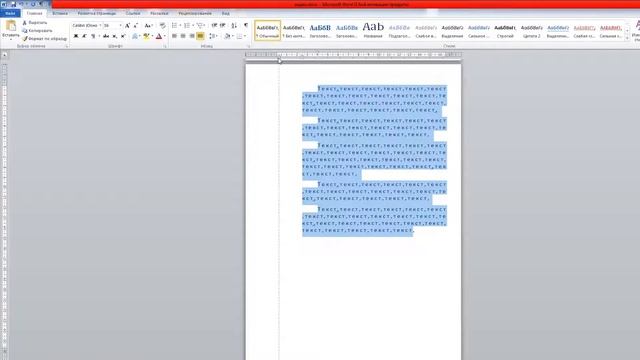Image resolution: width=640 pixels, height=360 pixels.
Task: Click the multilevel list icon
Action: tap(200, 26)
